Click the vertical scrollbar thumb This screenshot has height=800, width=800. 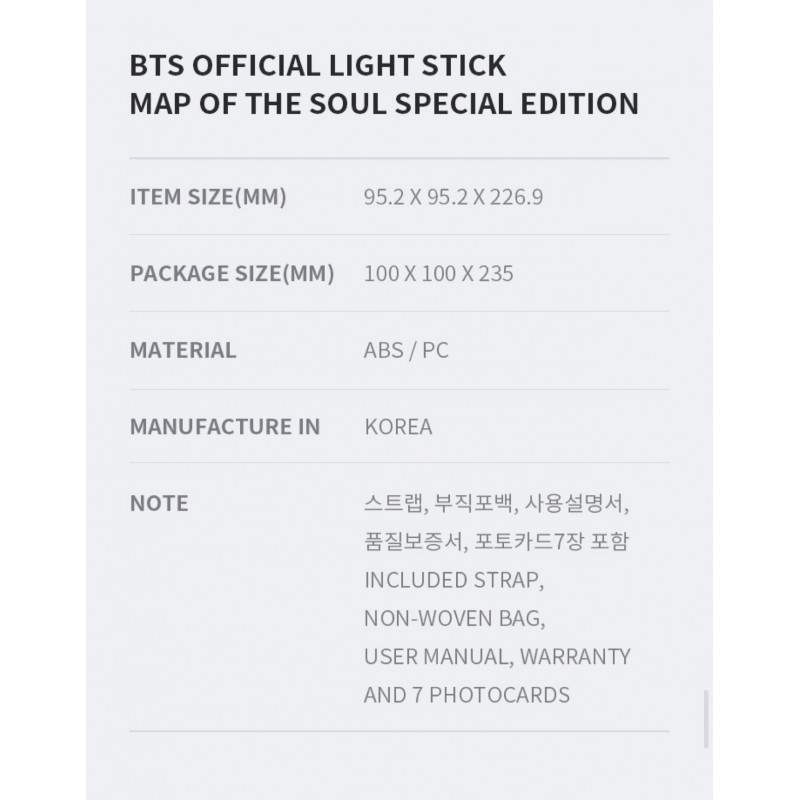point(707,719)
